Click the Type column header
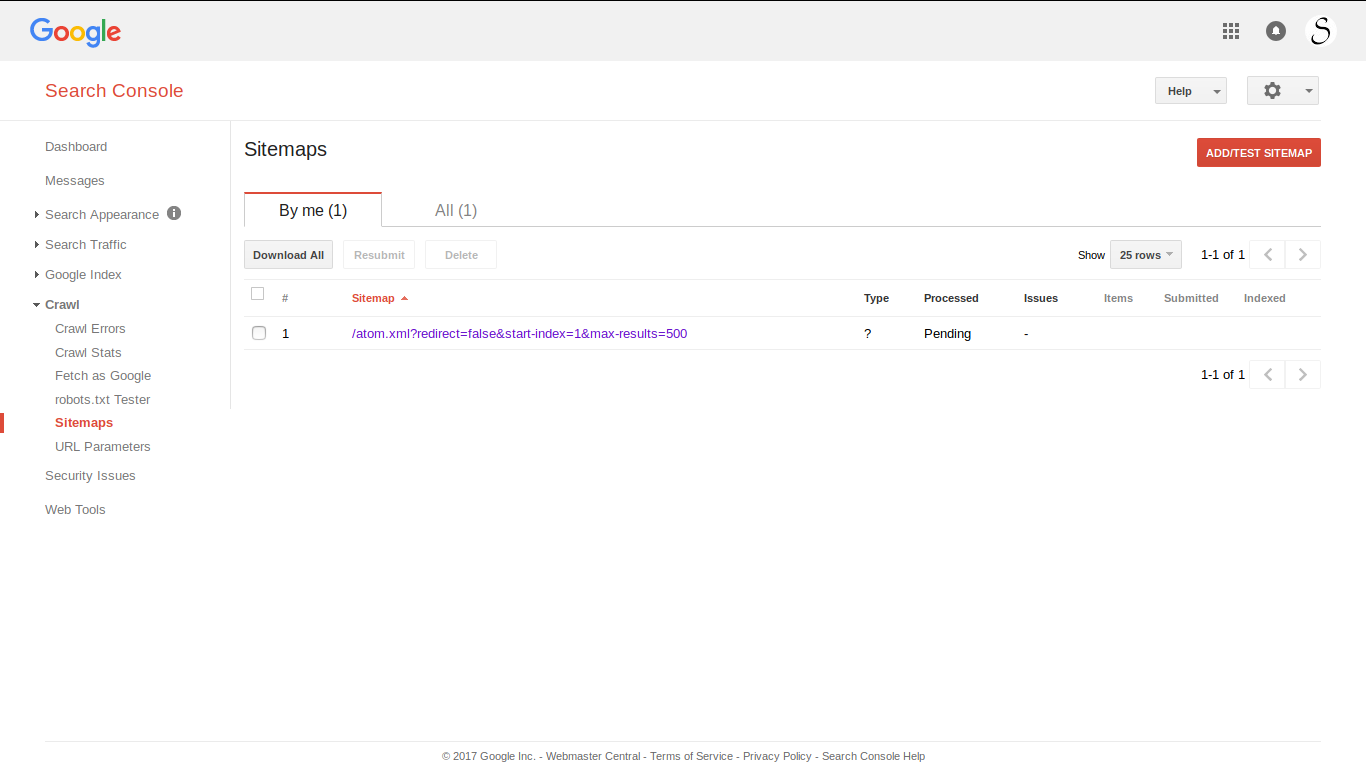Image resolution: width=1366 pixels, height=768 pixels. (876, 298)
